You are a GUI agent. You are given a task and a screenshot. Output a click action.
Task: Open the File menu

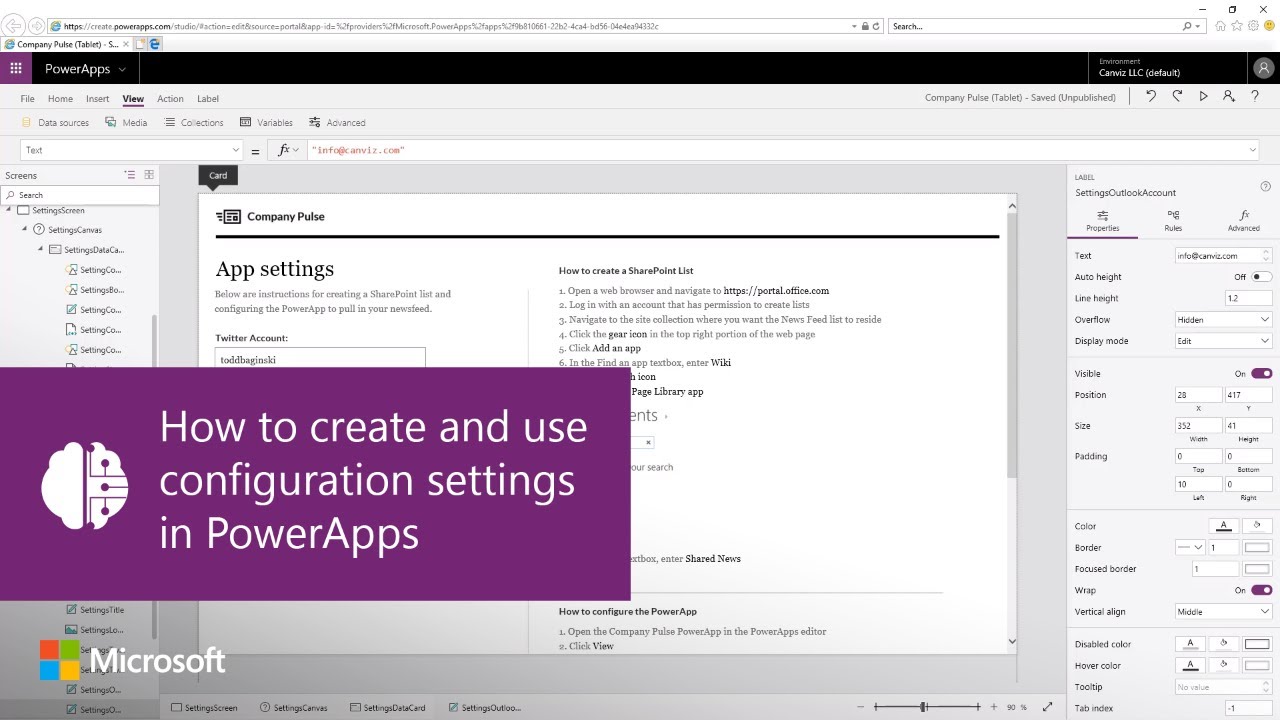pyautogui.click(x=27, y=99)
